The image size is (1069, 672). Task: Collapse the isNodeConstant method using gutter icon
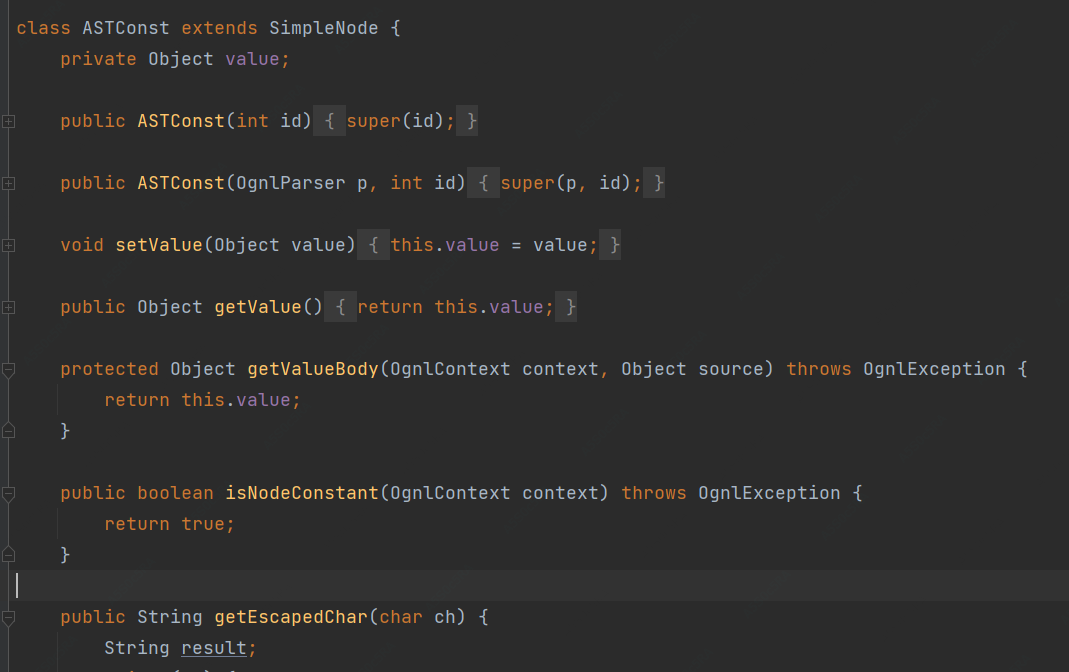[8, 494]
